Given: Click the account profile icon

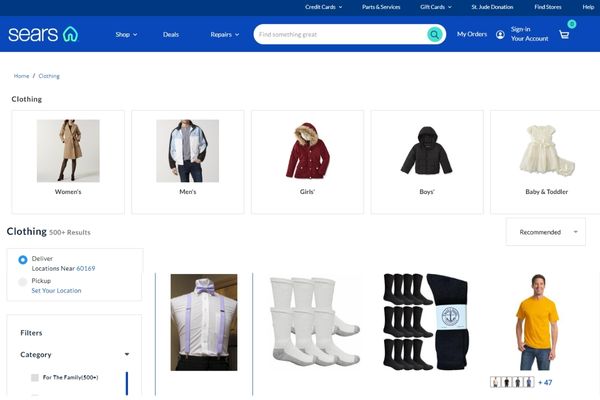Looking at the screenshot, I should [x=500, y=34].
